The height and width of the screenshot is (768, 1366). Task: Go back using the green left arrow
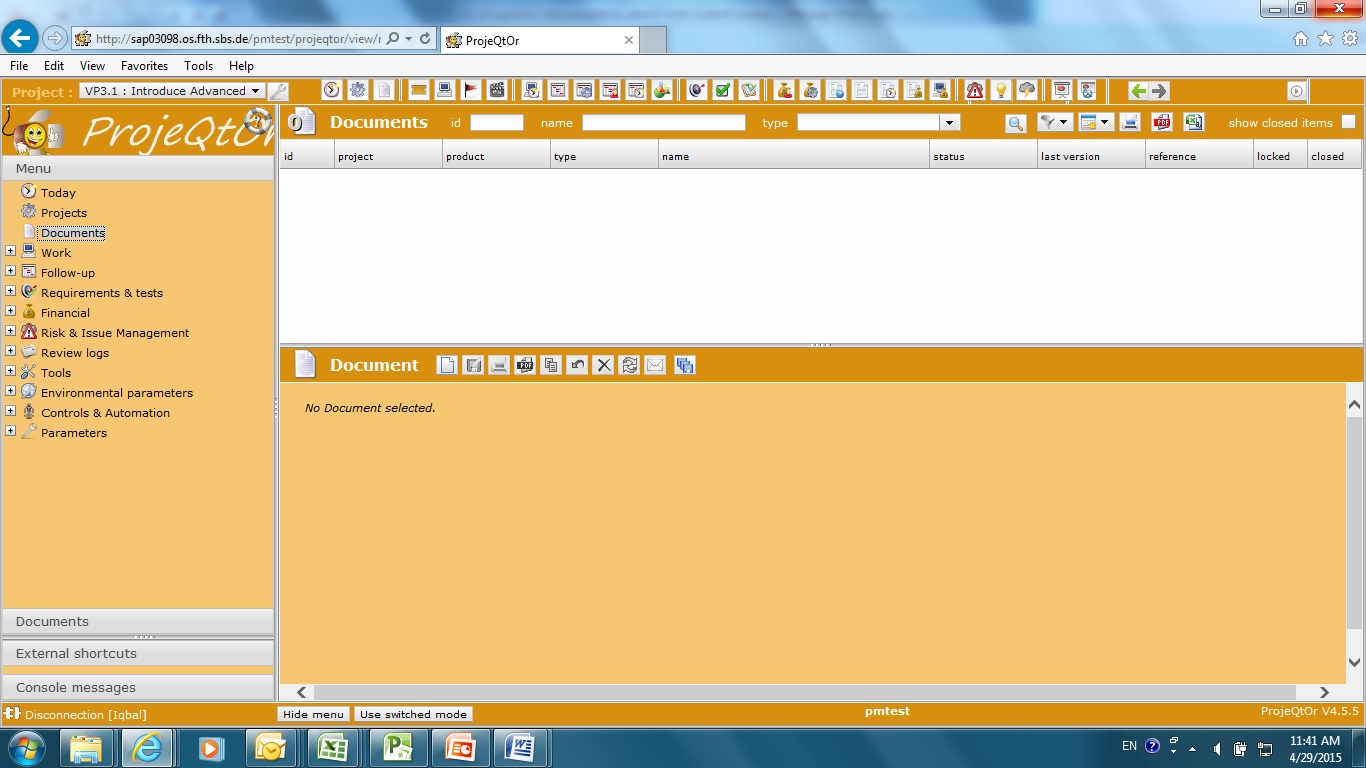coord(1138,91)
